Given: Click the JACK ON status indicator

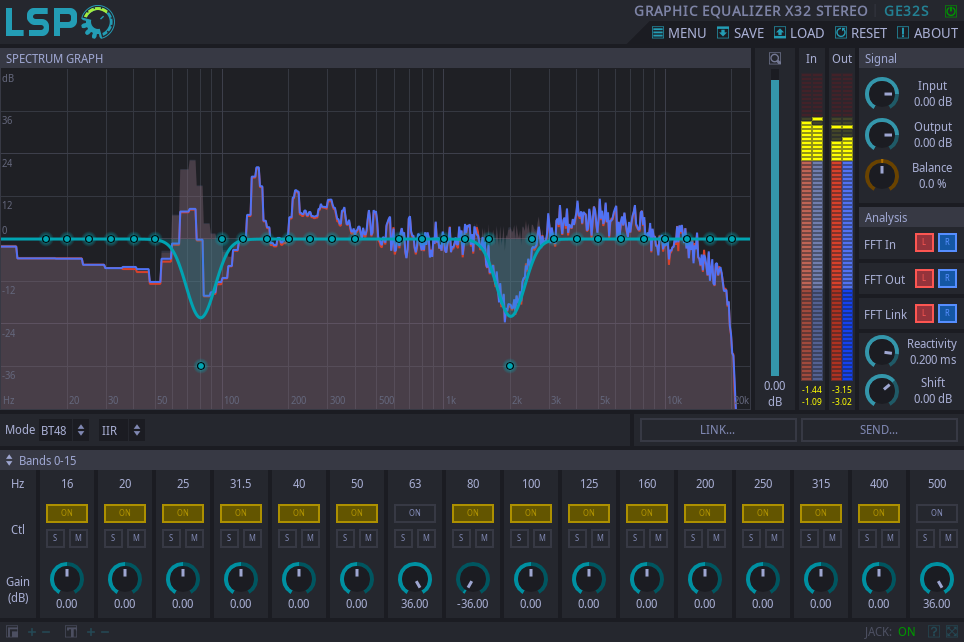Looking at the screenshot, I should pyautogui.click(x=890, y=632).
